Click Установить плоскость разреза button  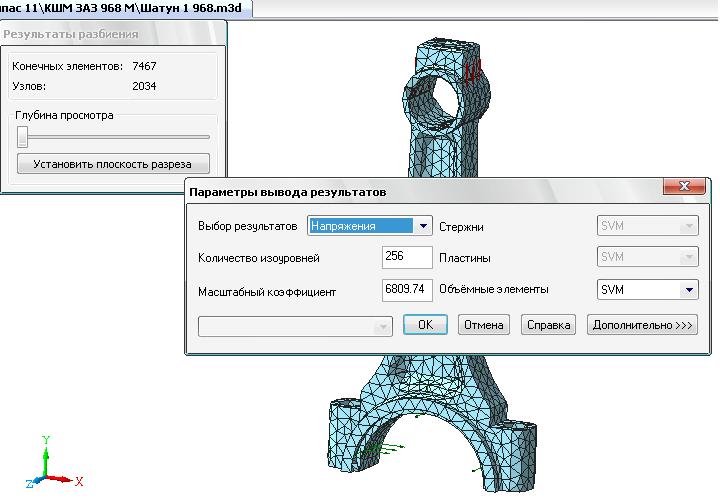[113, 164]
